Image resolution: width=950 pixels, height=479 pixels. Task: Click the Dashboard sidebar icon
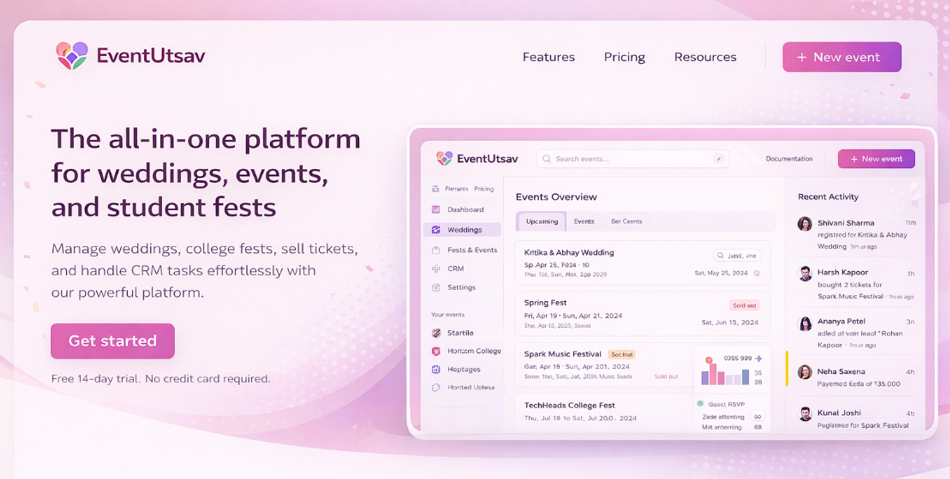coord(436,210)
